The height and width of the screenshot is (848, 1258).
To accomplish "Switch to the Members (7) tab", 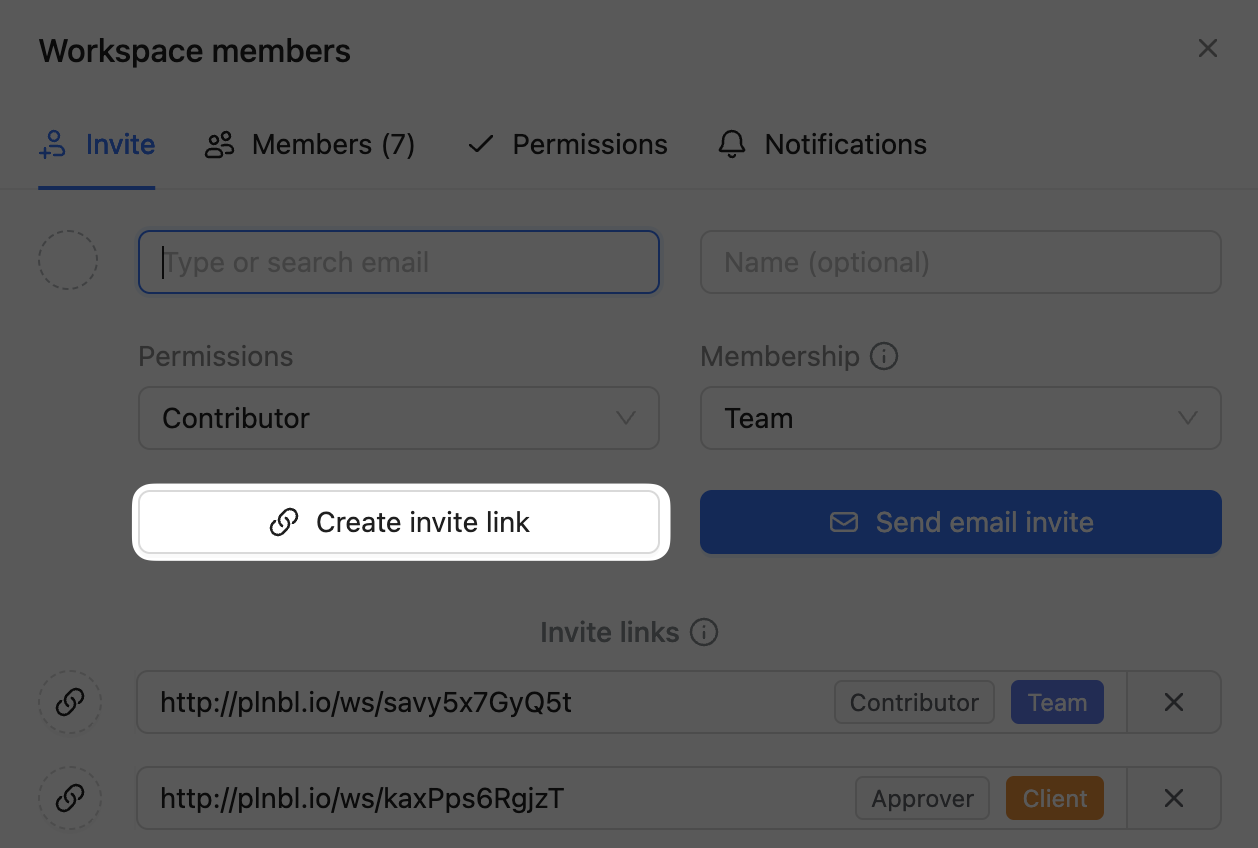I will pos(310,145).
